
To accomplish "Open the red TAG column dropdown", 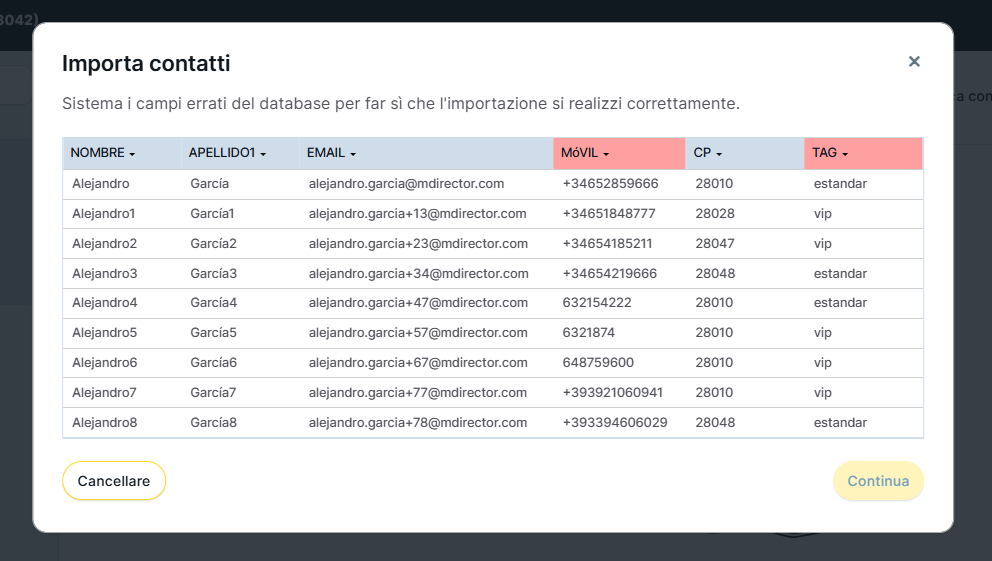I will pos(830,153).
